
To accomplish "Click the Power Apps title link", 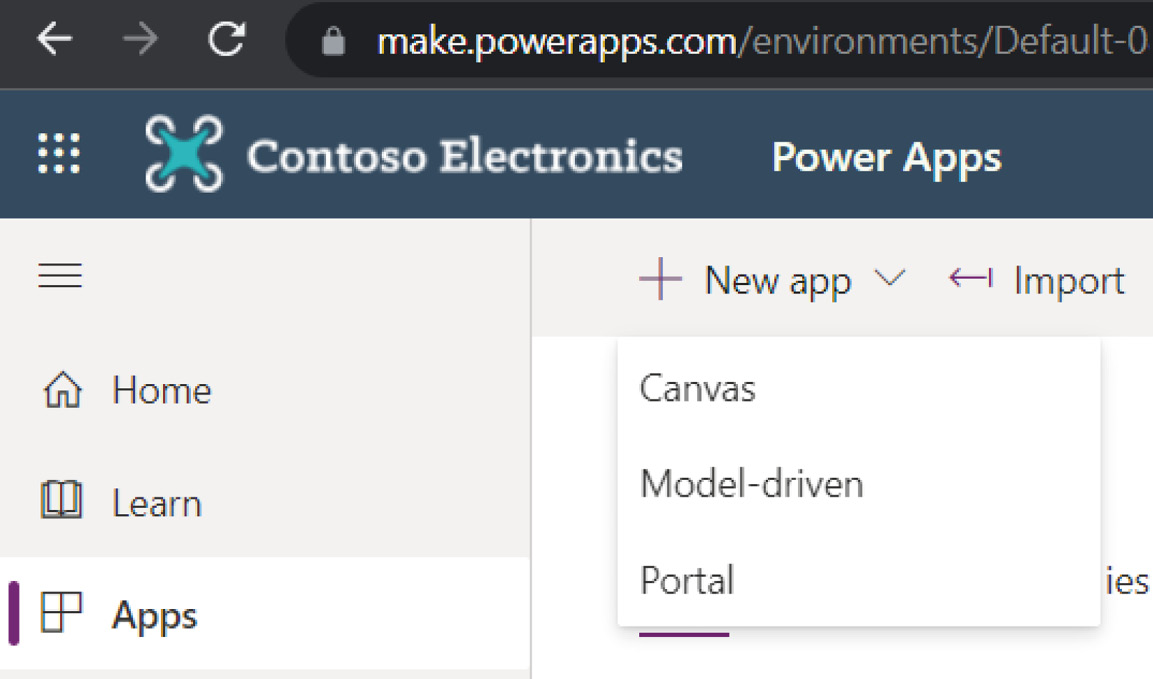I will point(887,157).
